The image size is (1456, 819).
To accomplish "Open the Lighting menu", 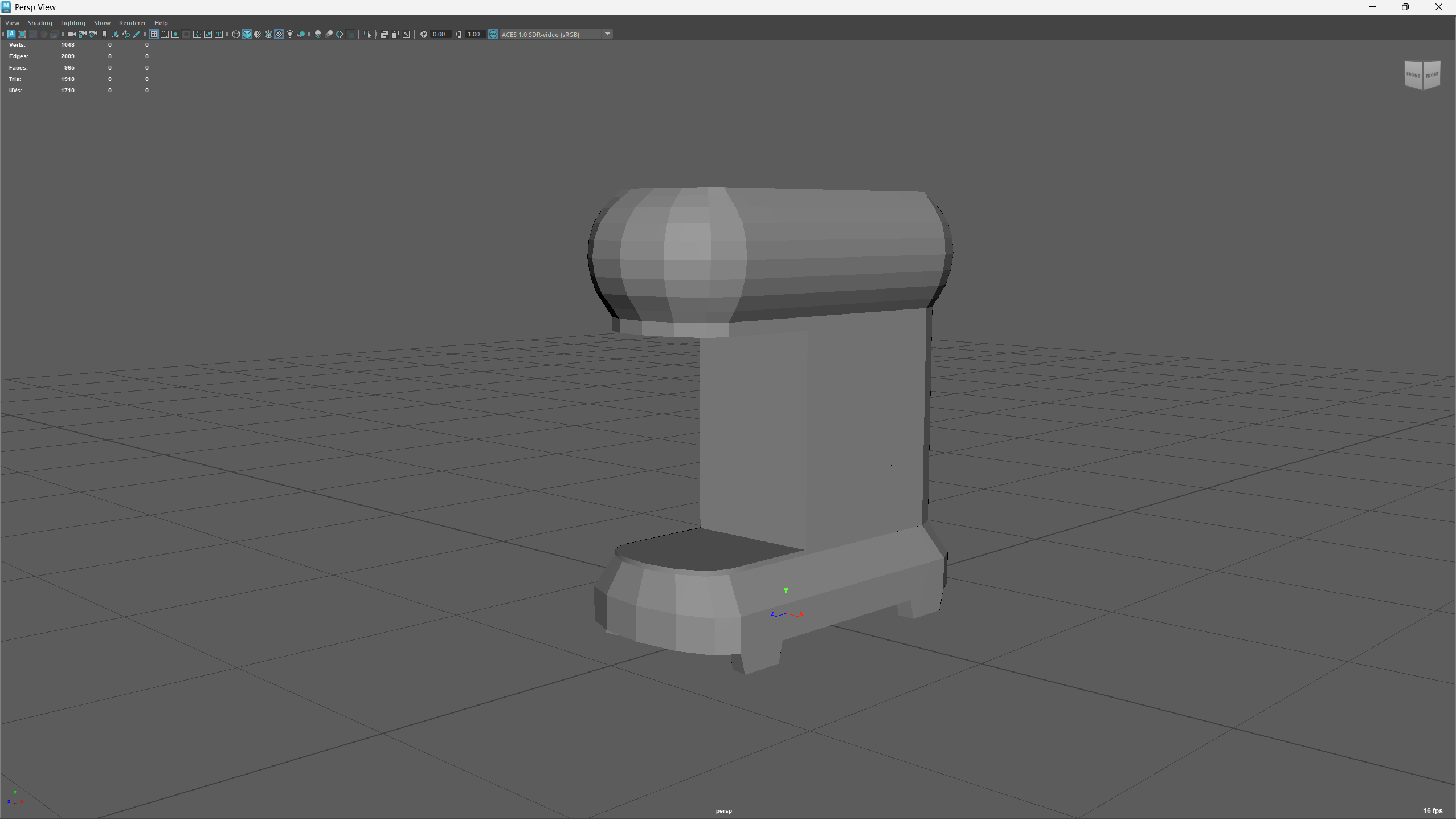I will point(73,23).
